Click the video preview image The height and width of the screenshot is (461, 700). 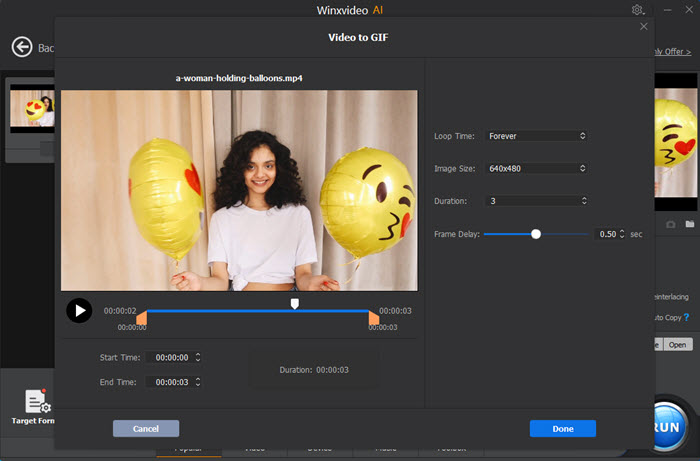[x=239, y=191]
